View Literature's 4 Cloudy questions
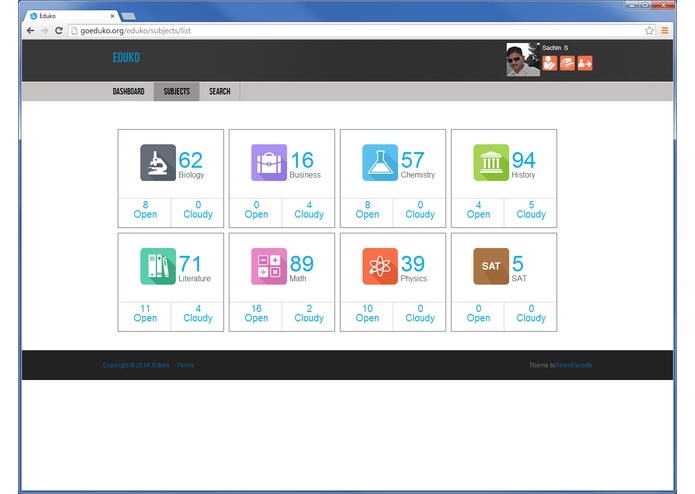Screen dimensions: 695x494 pos(198,313)
